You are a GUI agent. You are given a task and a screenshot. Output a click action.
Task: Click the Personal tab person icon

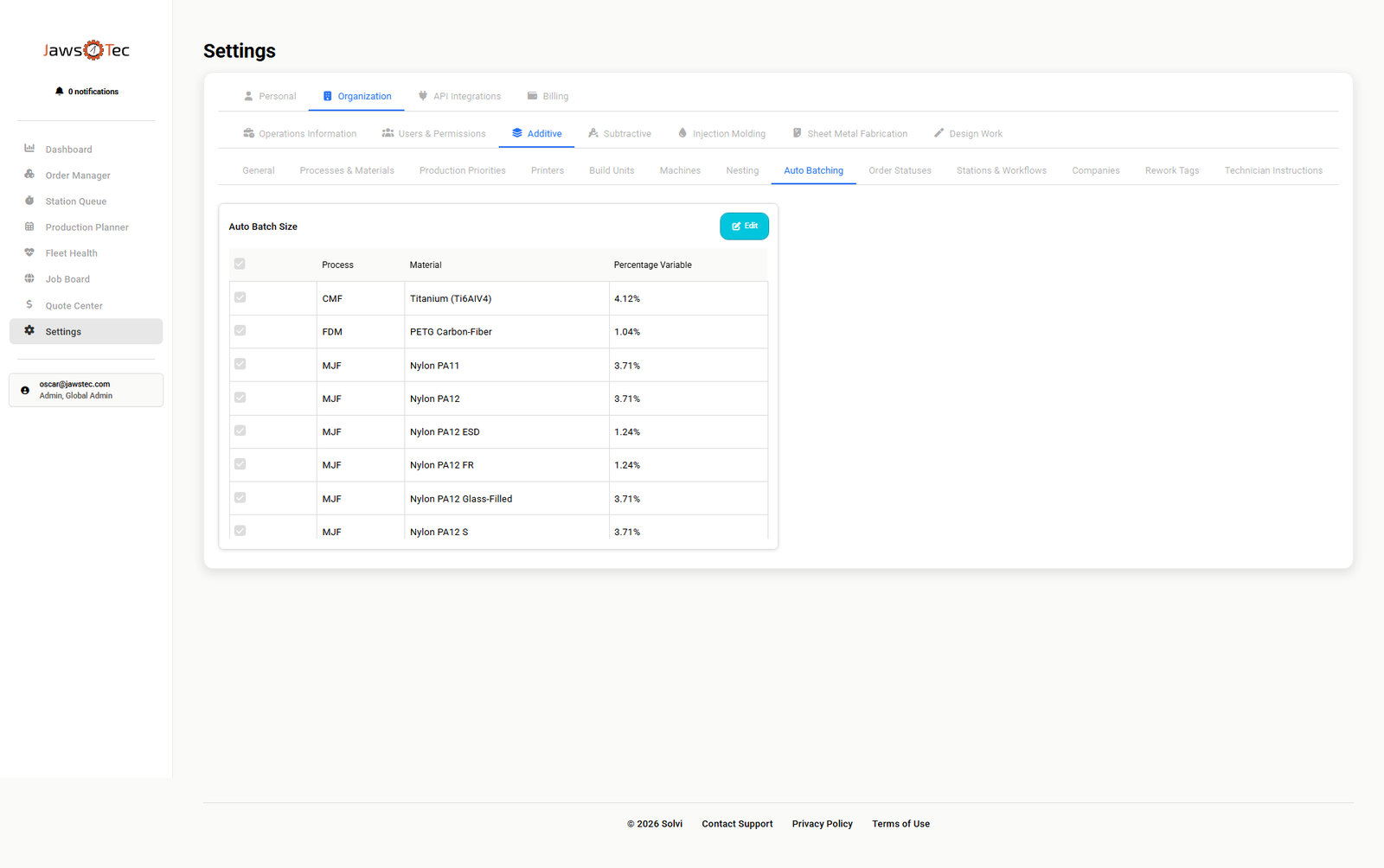click(x=248, y=96)
